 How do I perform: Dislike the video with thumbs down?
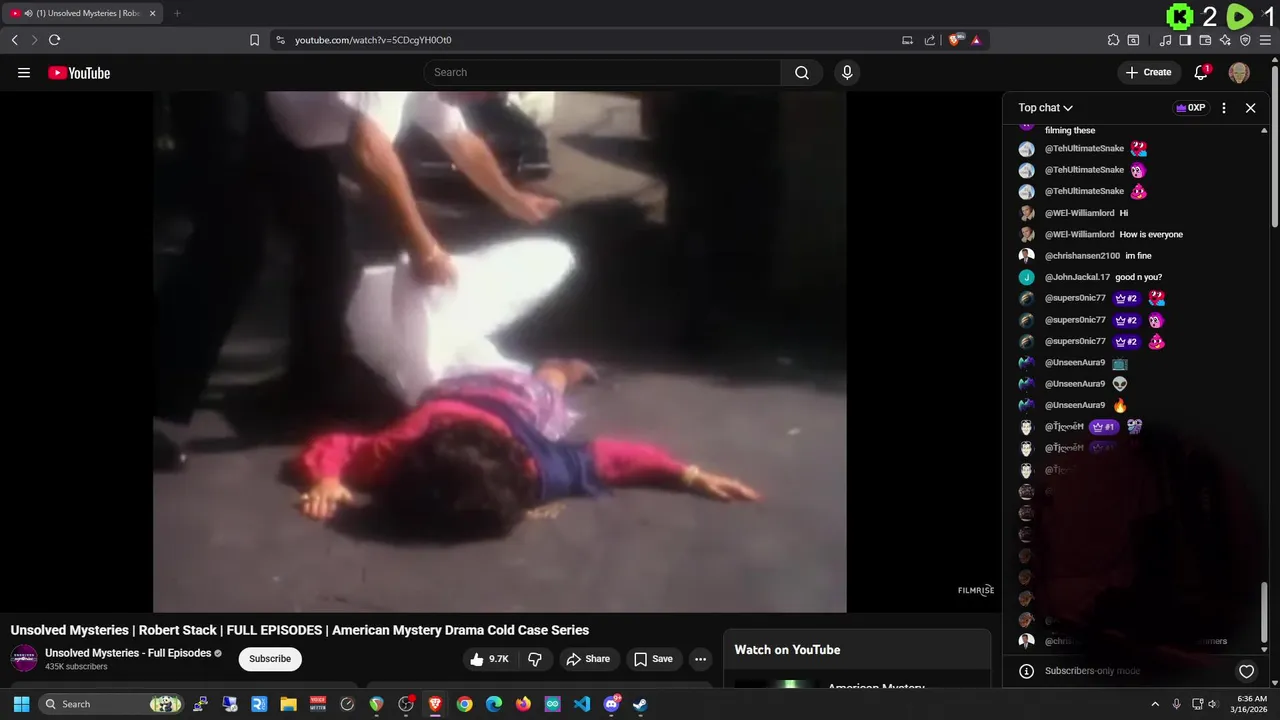coord(535,659)
